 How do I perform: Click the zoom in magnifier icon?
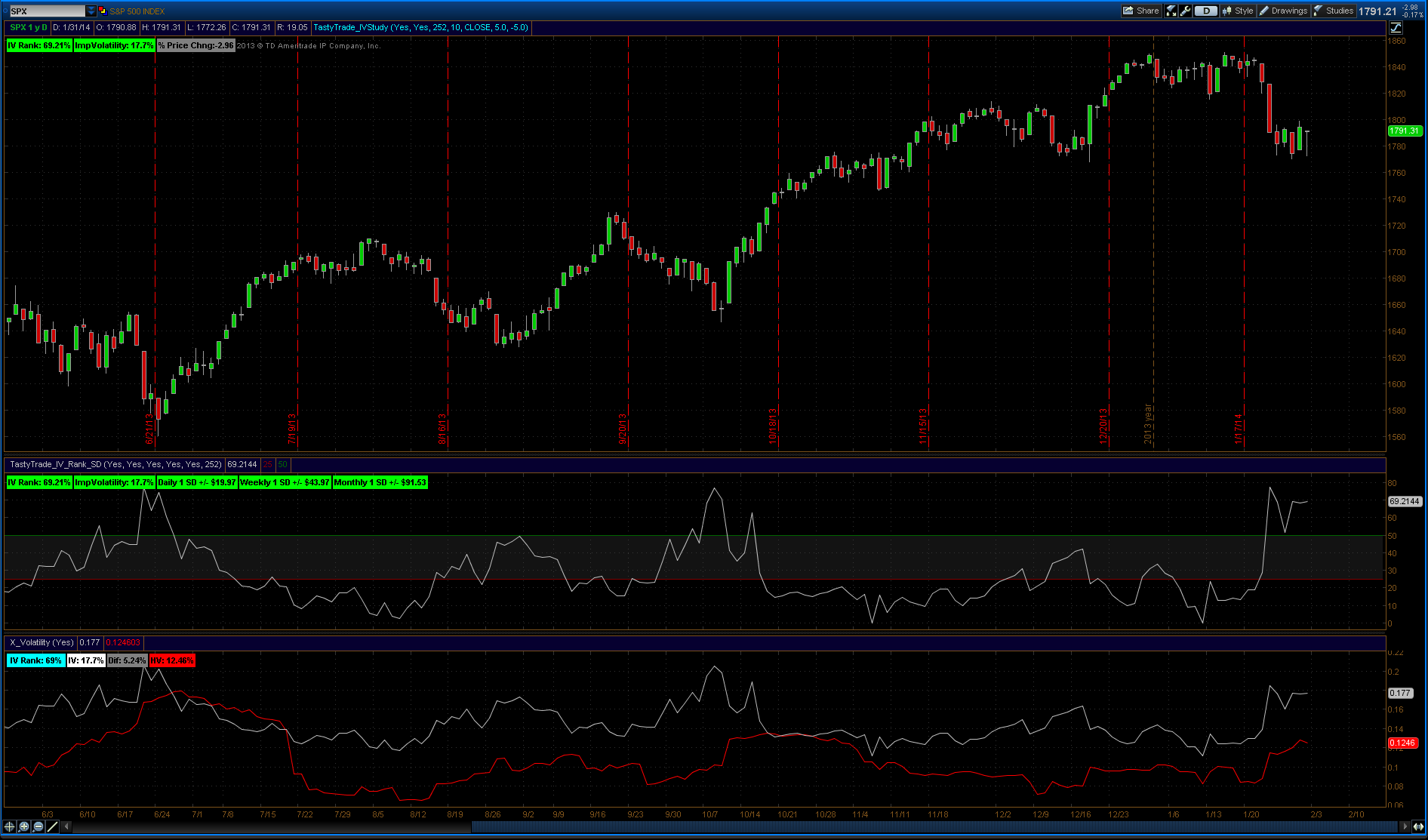(24, 826)
